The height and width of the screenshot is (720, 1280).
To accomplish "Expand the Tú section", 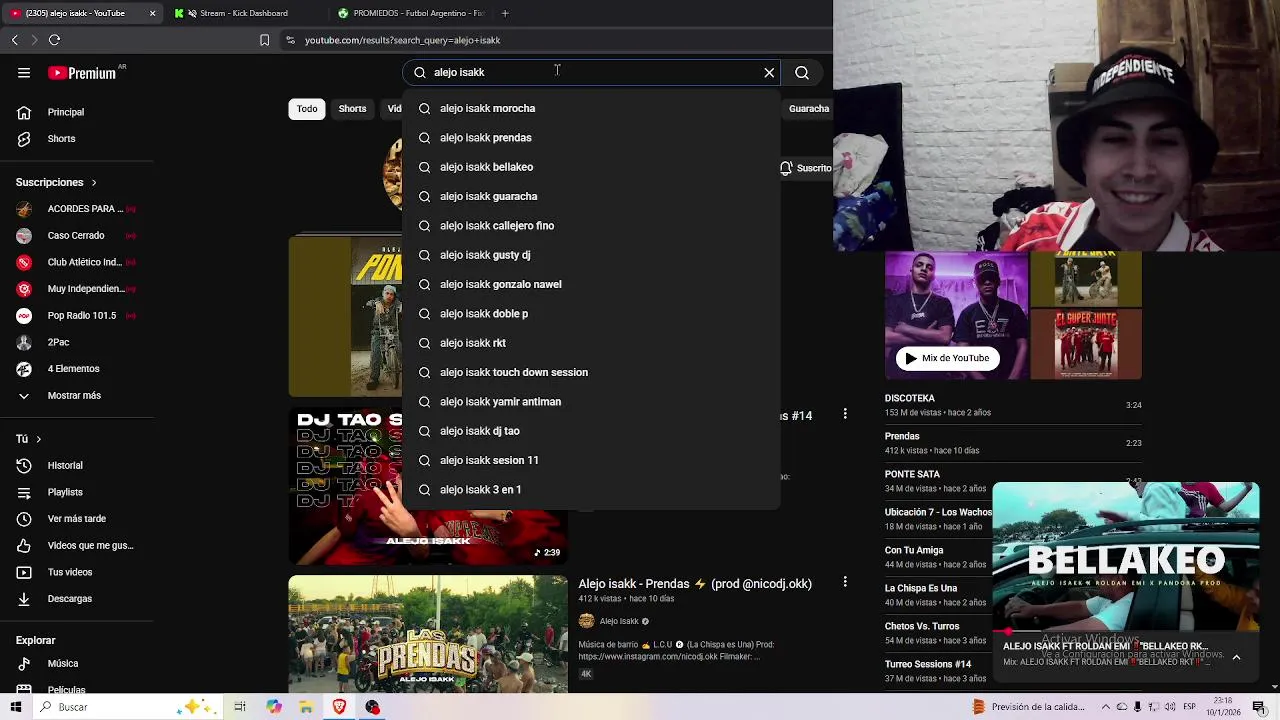I will click(x=28, y=439).
